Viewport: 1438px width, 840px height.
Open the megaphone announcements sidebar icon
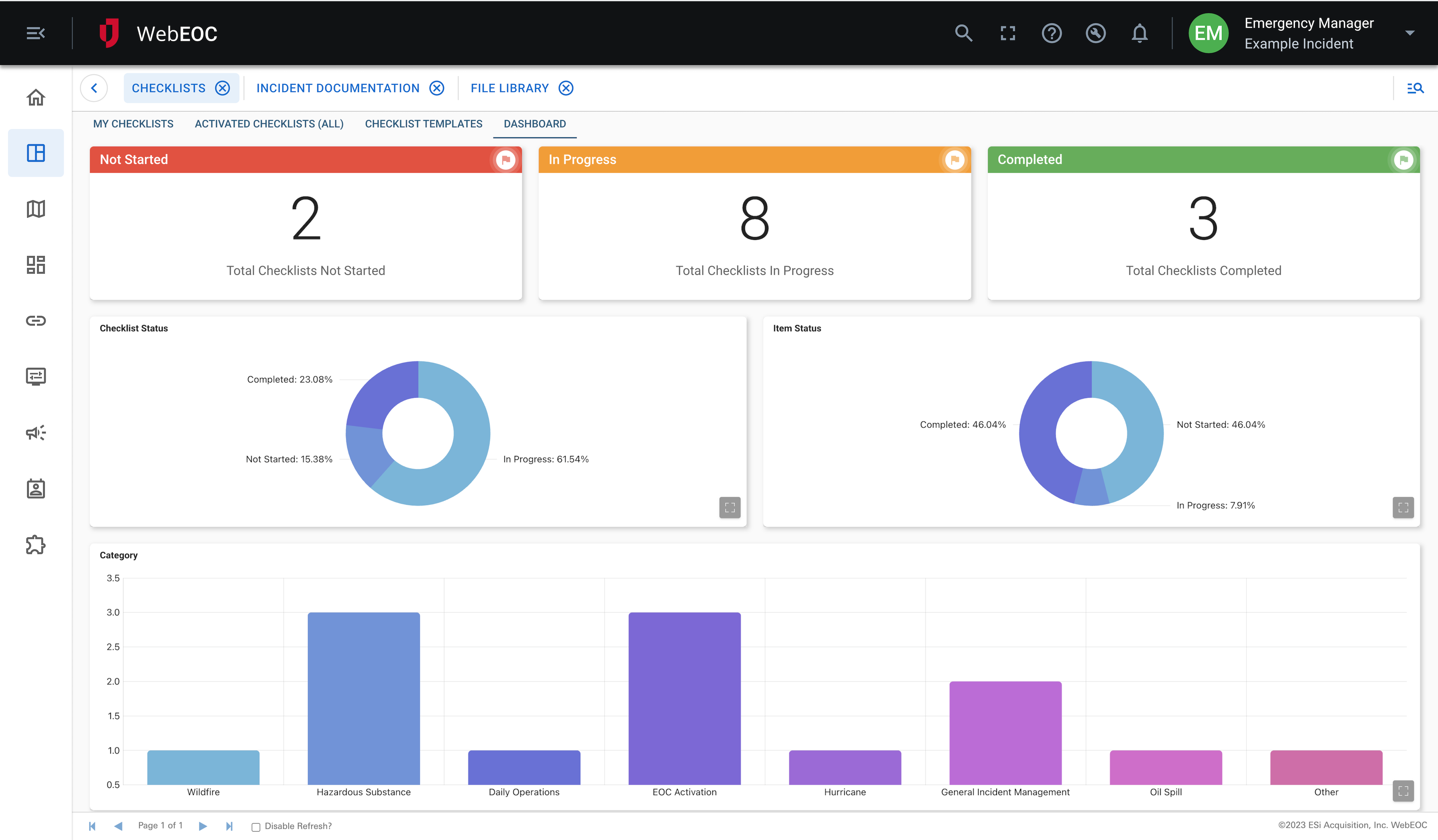(x=36, y=433)
